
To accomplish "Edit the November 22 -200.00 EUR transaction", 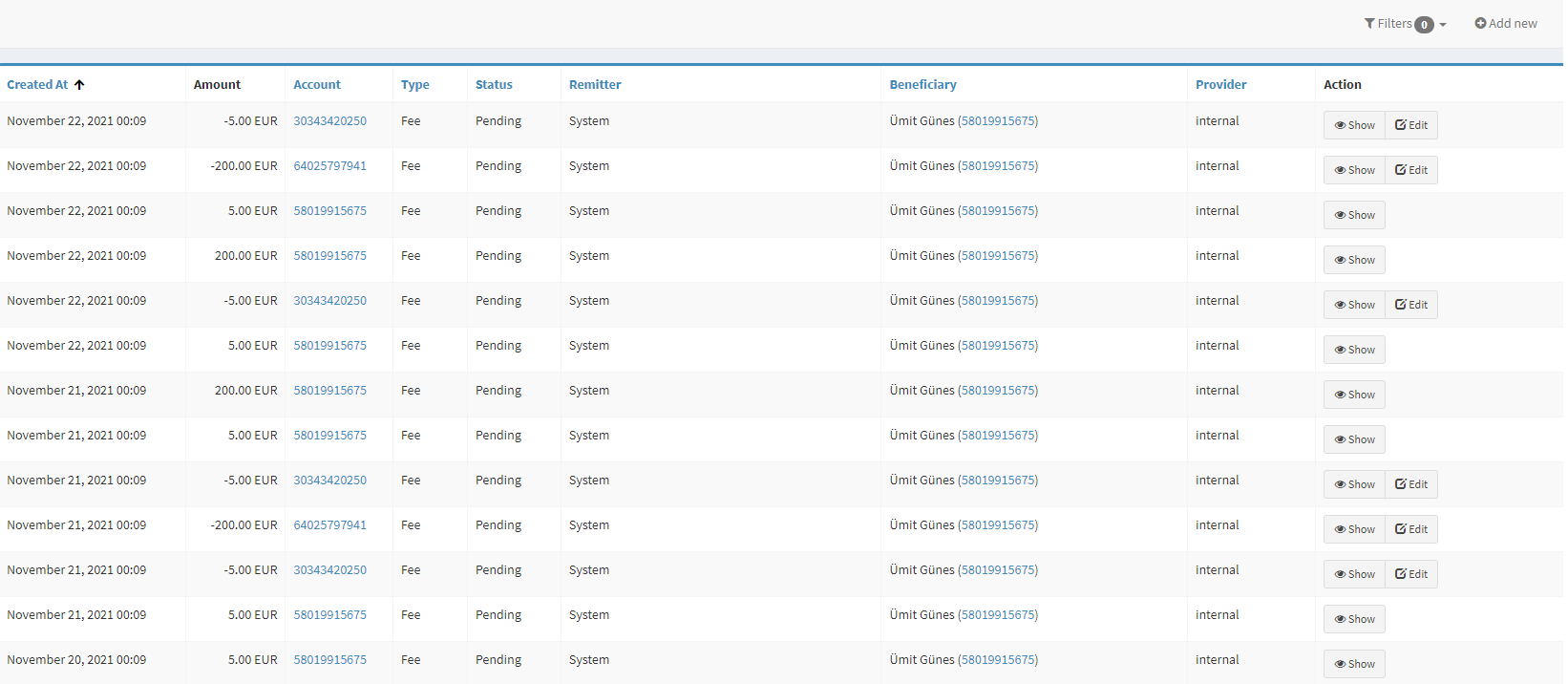I will pos(1410,170).
